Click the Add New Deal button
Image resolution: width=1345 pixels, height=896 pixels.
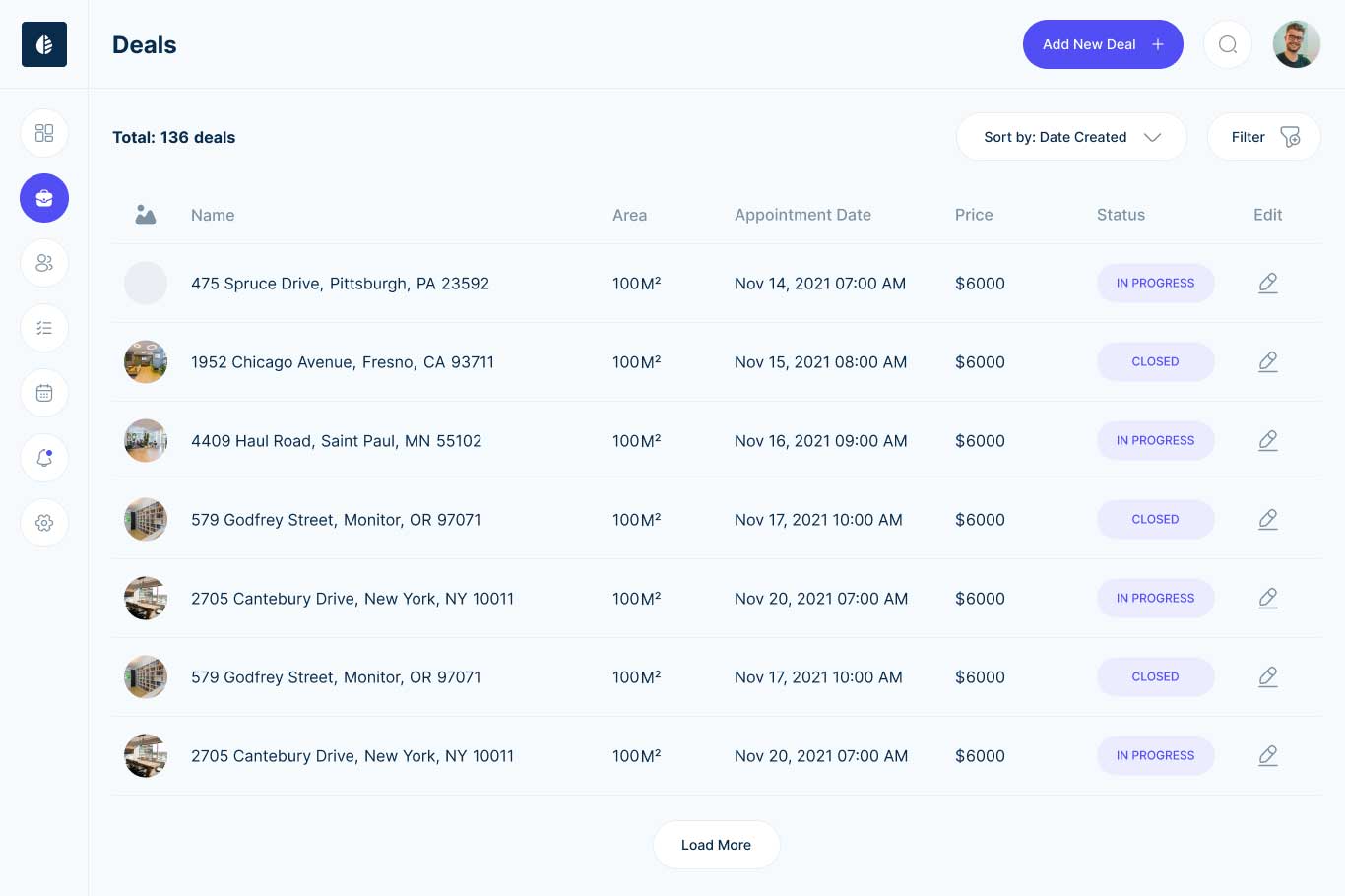1103,44
